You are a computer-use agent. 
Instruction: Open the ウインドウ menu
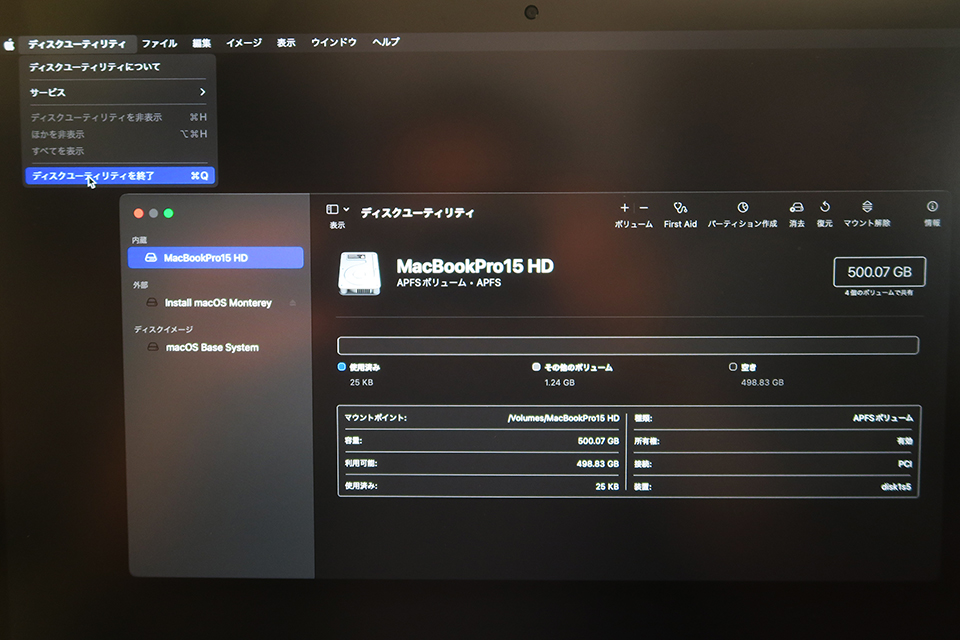[334, 42]
